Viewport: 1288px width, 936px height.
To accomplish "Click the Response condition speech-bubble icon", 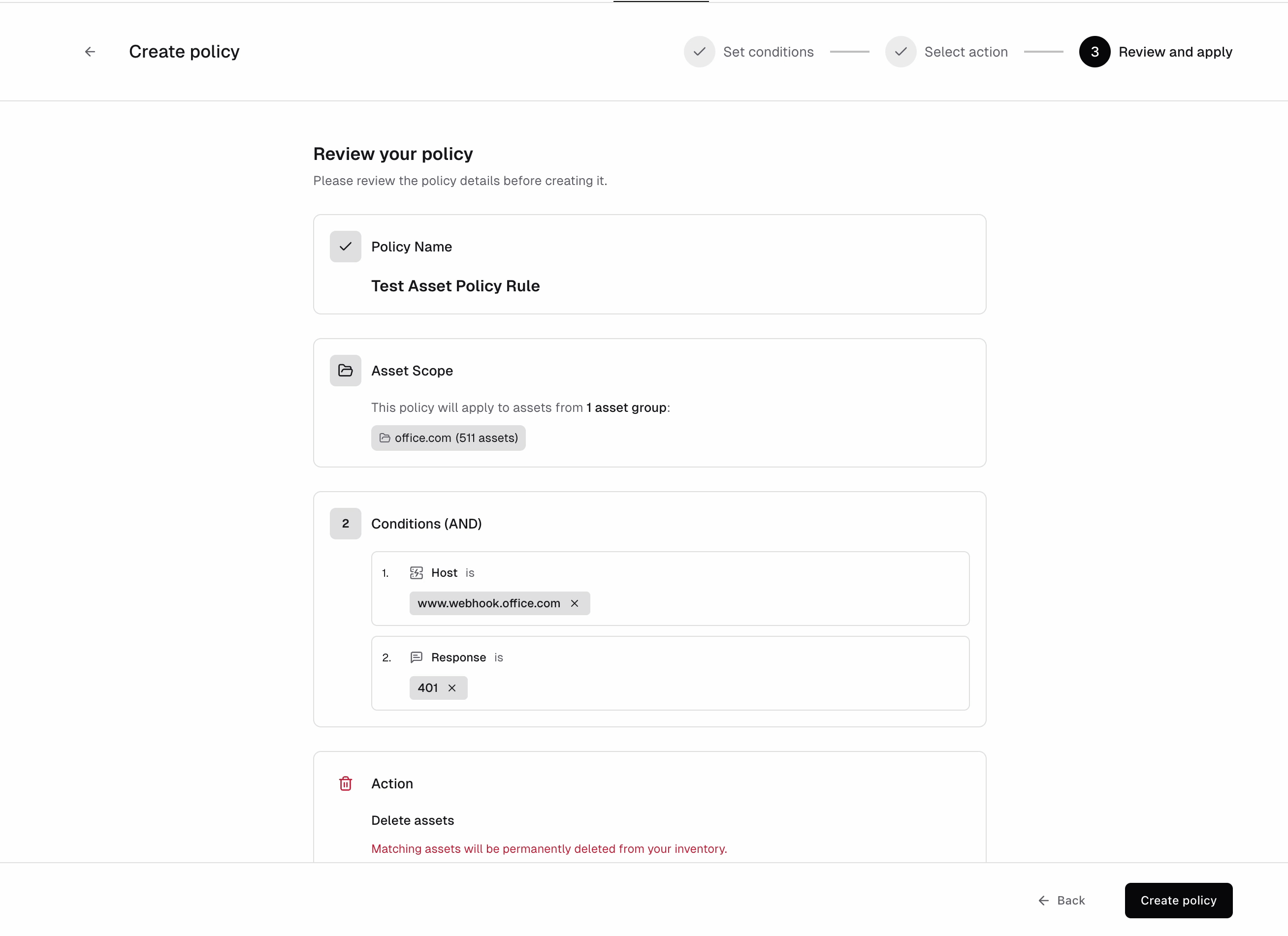I will 417,657.
